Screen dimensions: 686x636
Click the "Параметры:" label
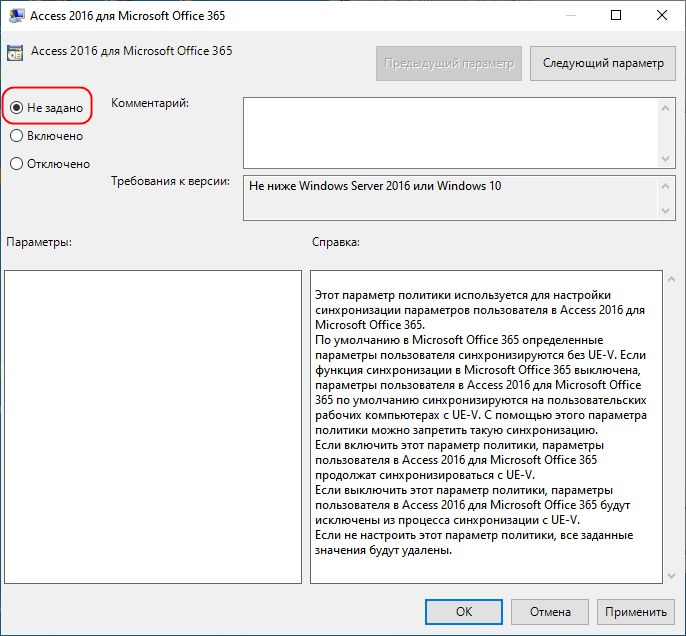click(39, 242)
